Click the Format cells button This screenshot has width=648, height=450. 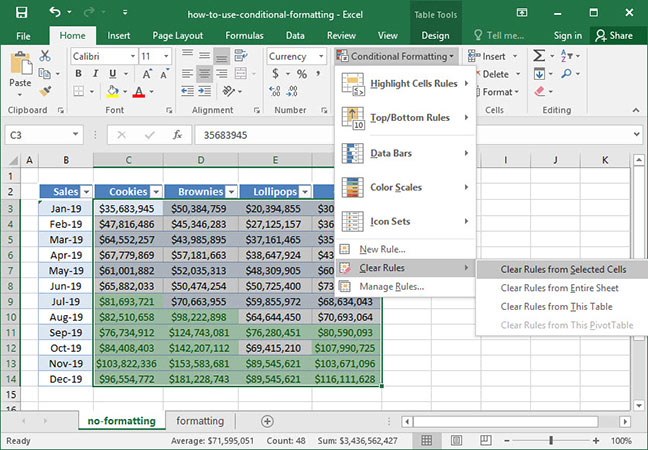click(499, 91)
